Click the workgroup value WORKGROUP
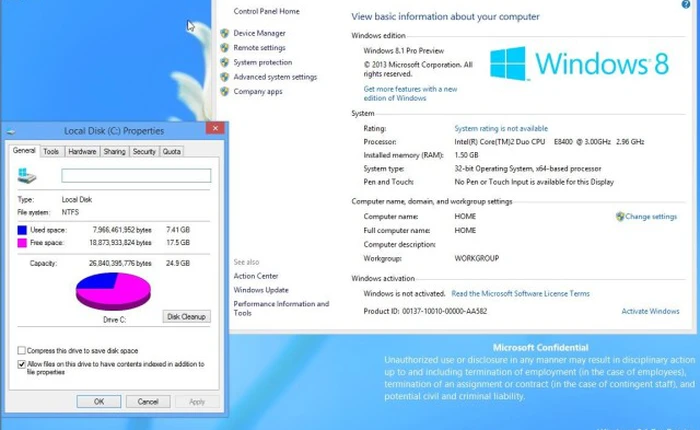700x430 pixels. 477,258
